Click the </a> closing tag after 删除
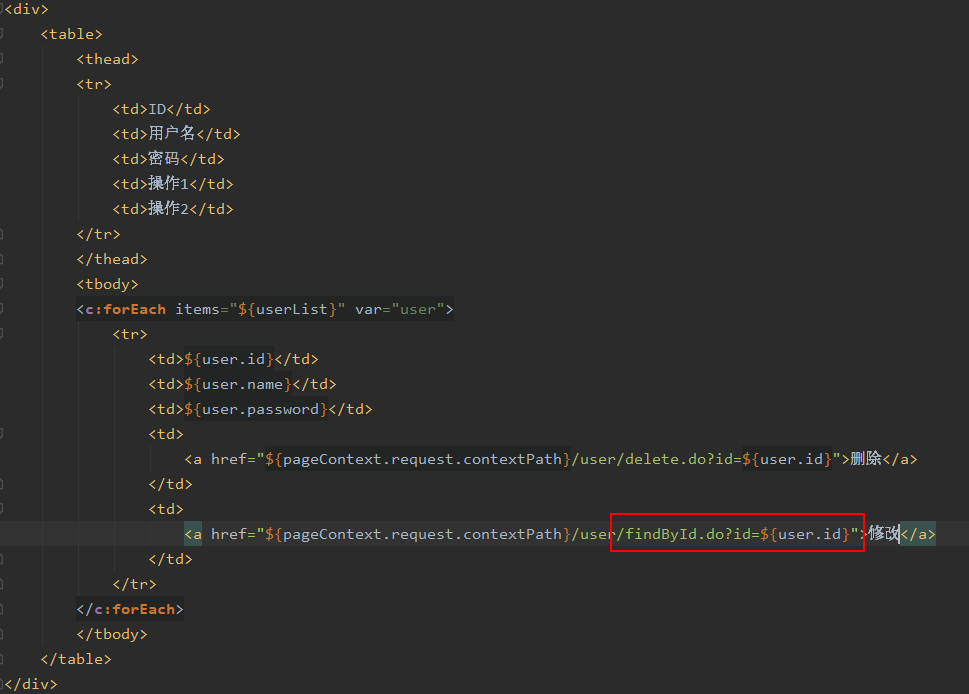 click(x=900, y=459)
